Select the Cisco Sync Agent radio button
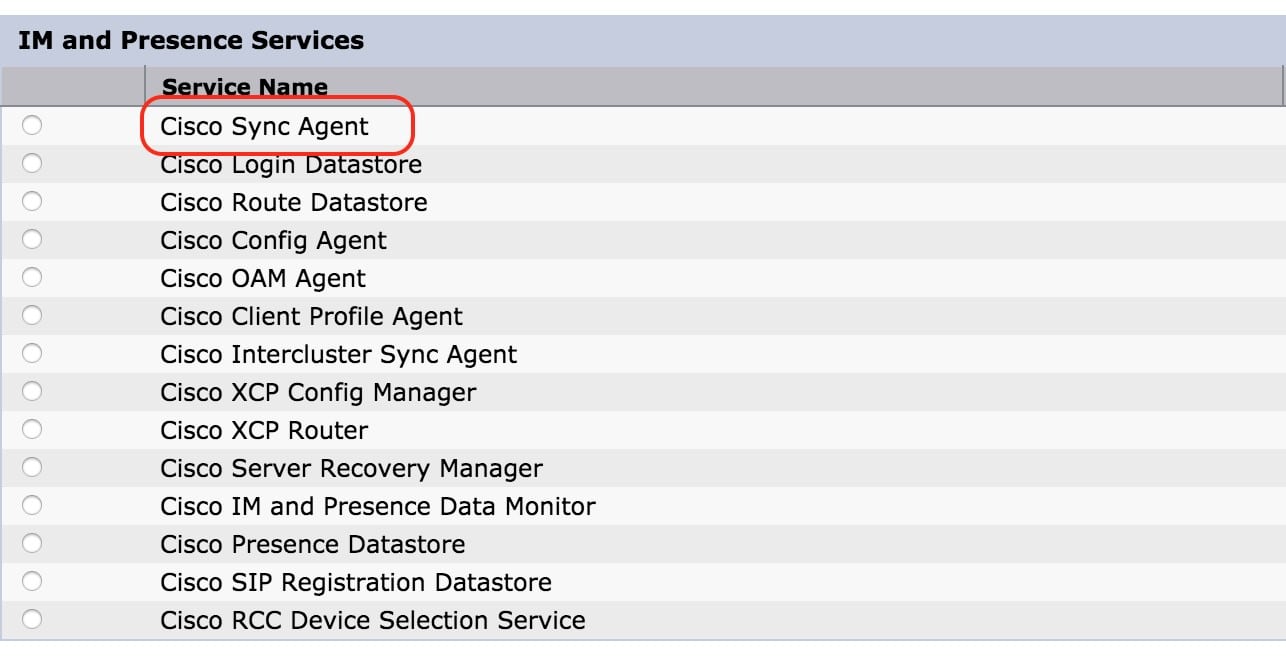 (33, 126)
